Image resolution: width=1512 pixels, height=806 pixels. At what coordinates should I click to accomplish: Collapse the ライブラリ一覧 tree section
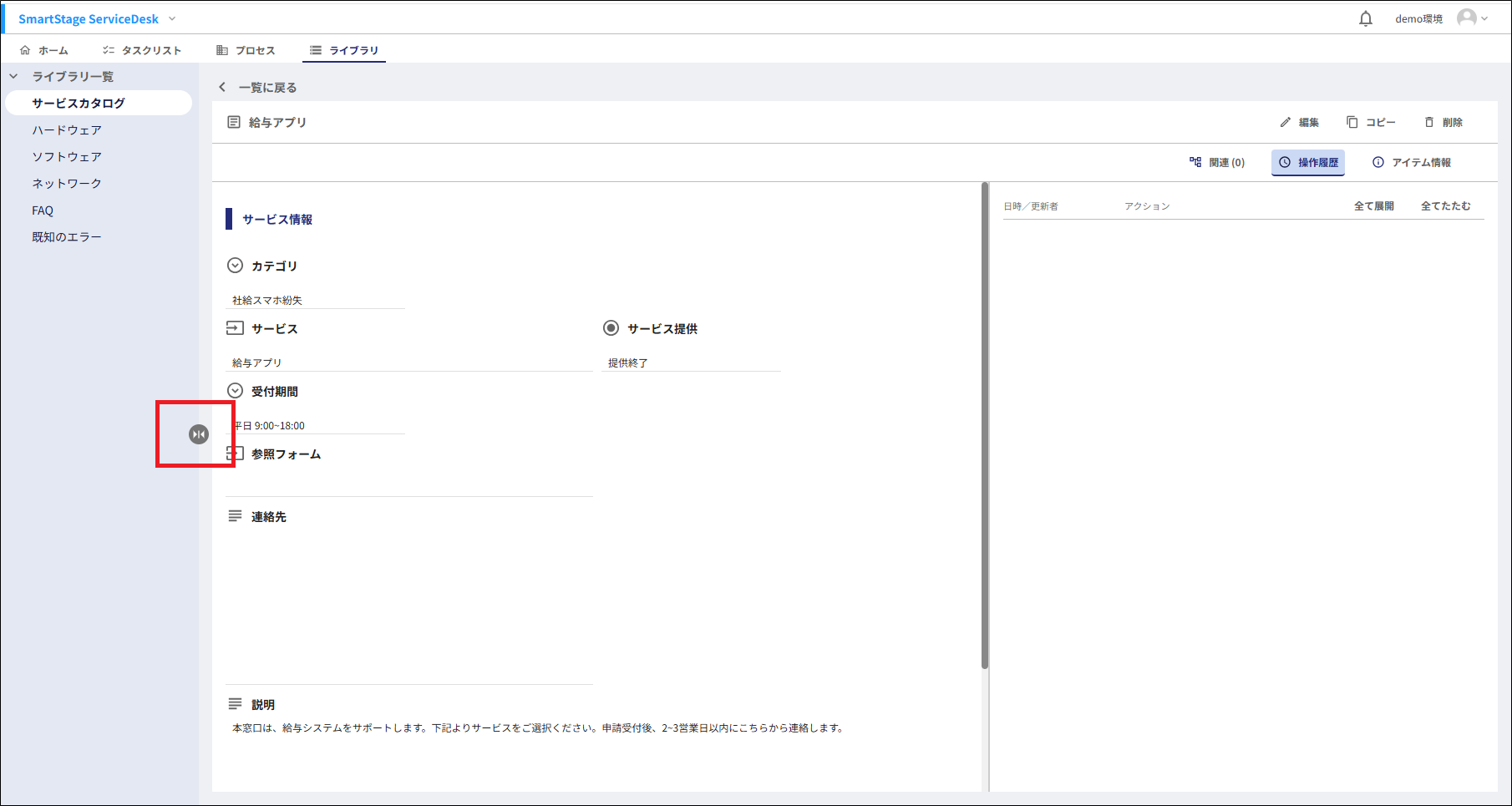tap(13, 76)
